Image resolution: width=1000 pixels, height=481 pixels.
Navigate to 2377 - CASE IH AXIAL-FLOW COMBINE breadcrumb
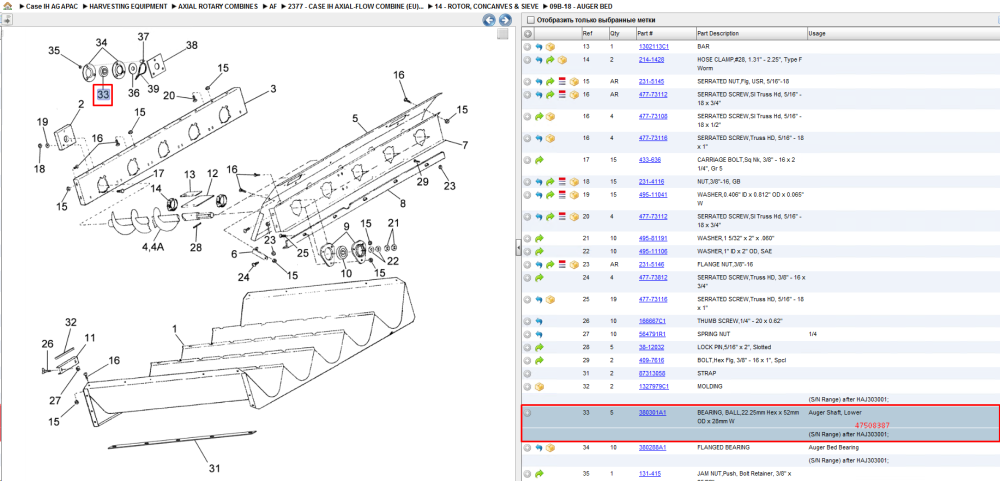click(356, 6)
